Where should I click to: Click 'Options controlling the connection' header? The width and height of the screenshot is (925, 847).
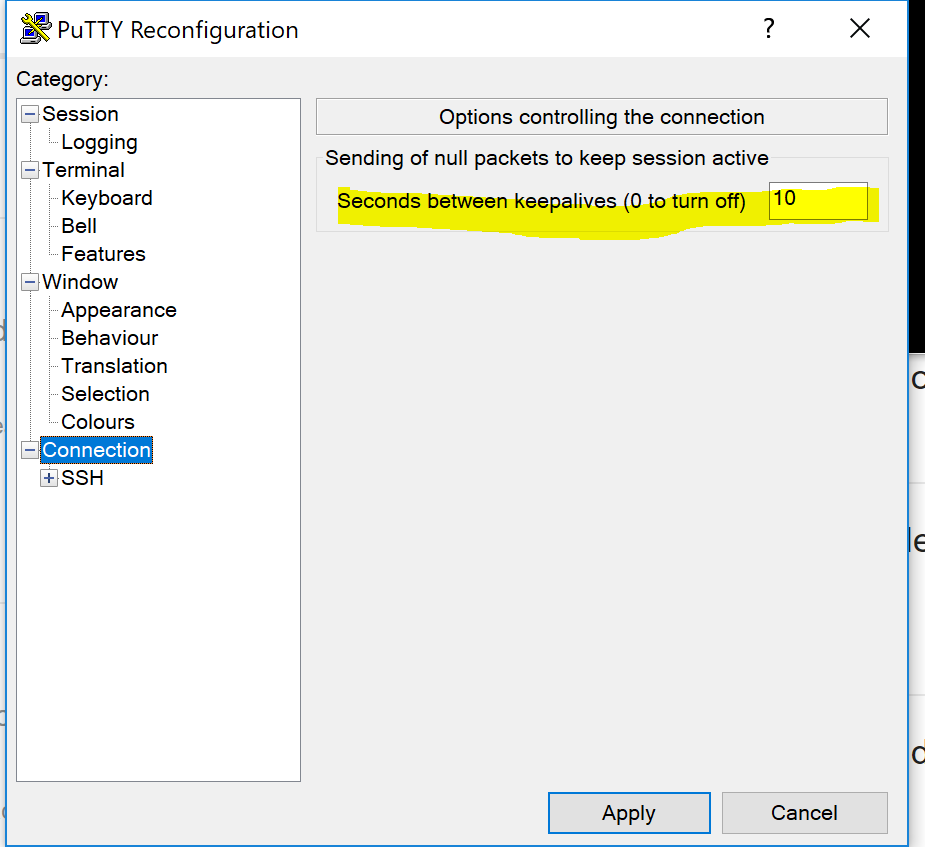(x=602, y=117)
